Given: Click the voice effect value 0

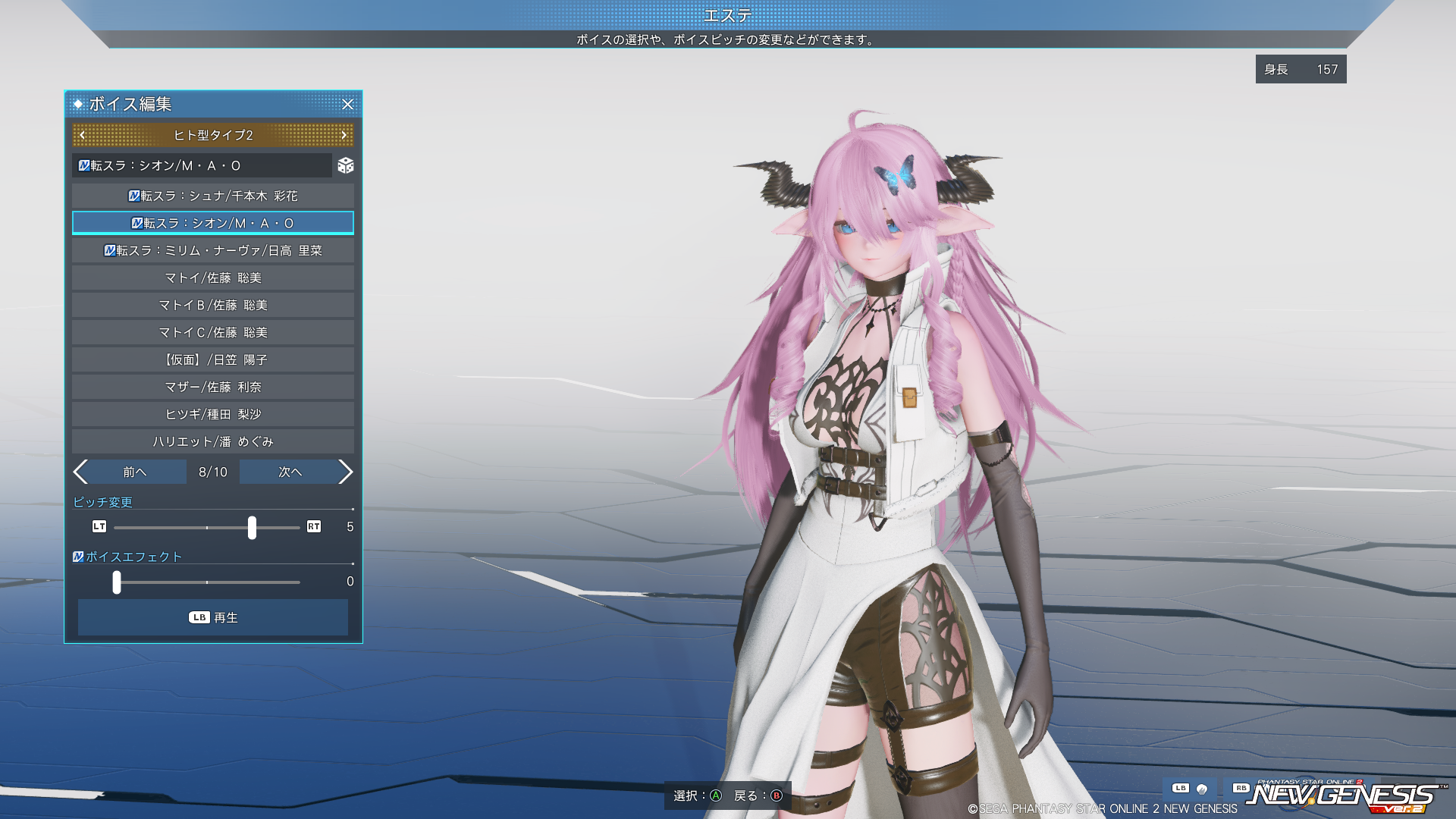Looking at the screenshot, I should (x=350, y=581).
